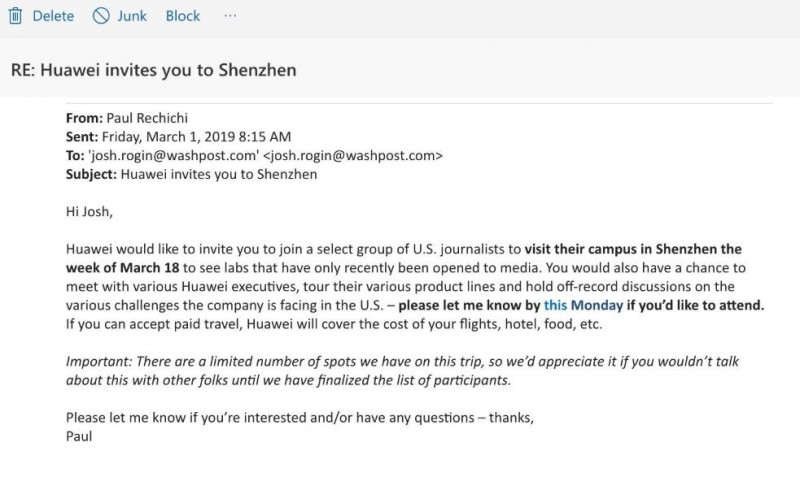Open the more actions ellipsis menu
Screen dimensions: 800x503
click(x=230, y=16)
